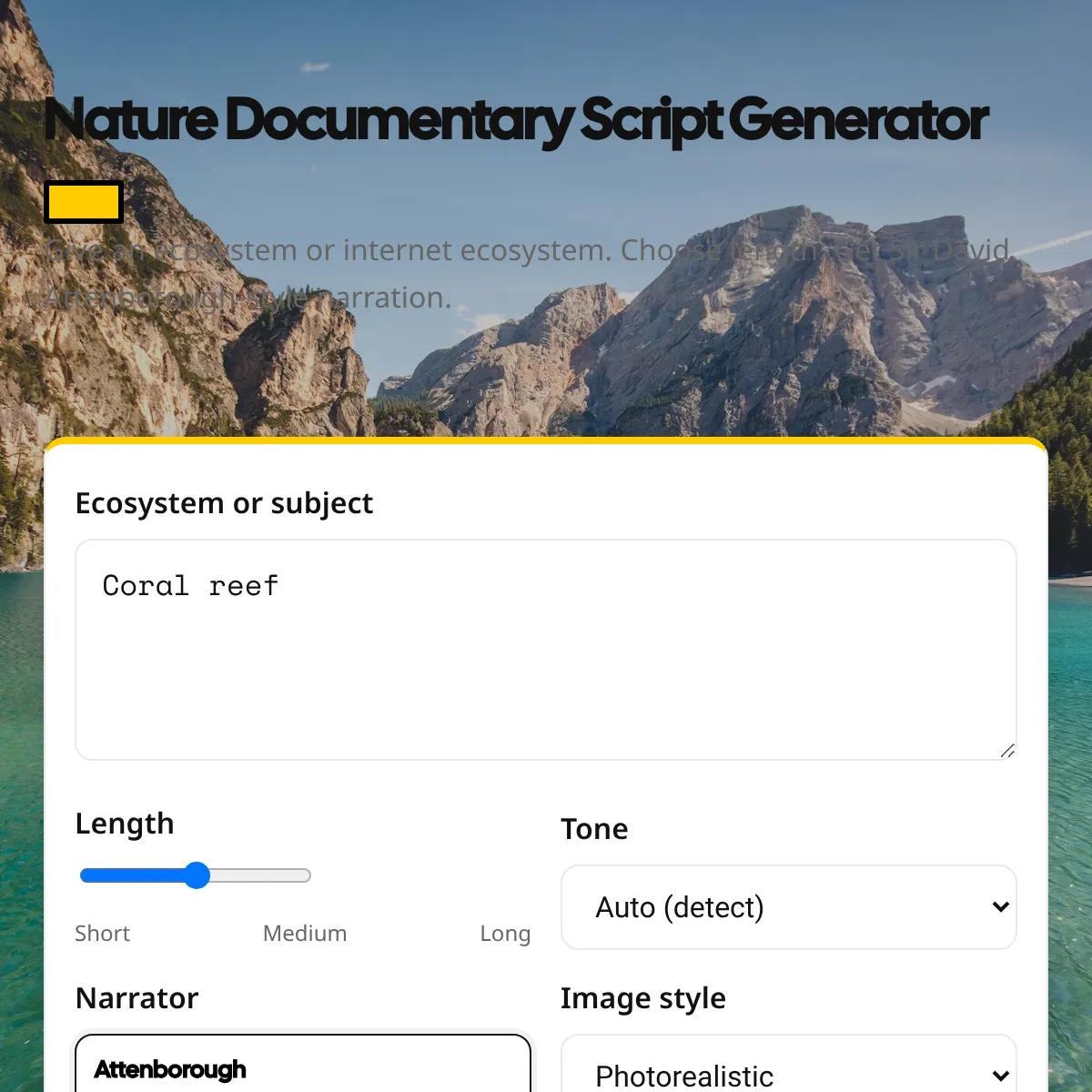Viewport: 1092px width, 1092px height.
Task: Click the Tone dropdown chevron arrow
Action: (x=1000, y=906)
